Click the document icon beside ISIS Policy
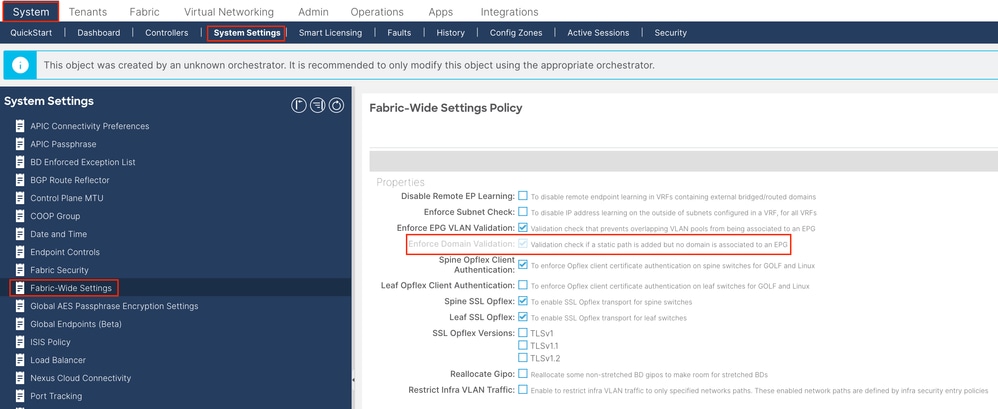This screenshot has width=998, height=409. click(x=20, y=342)
